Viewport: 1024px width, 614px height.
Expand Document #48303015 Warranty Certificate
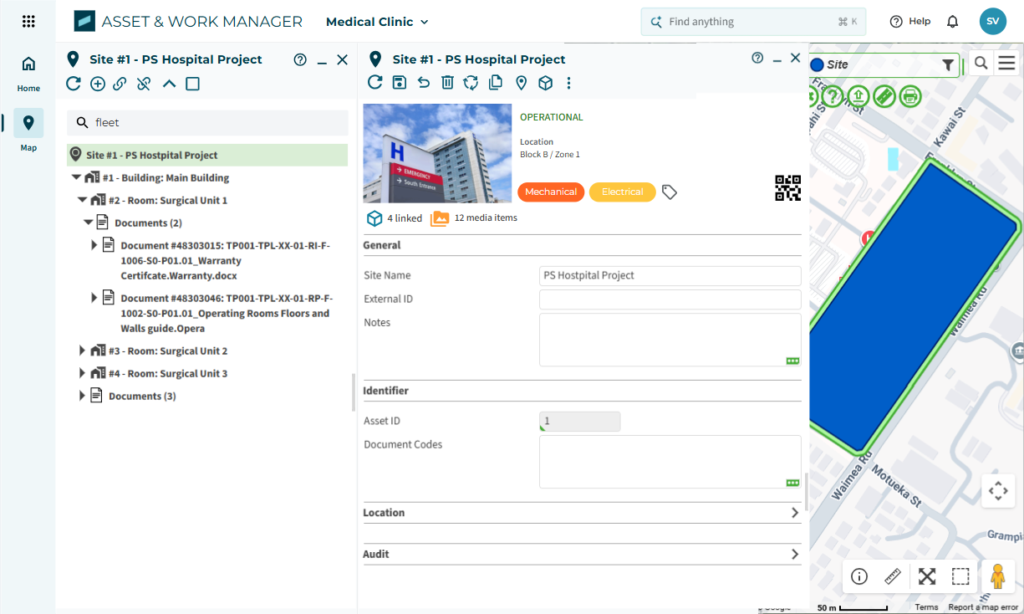tap(93, 245)
